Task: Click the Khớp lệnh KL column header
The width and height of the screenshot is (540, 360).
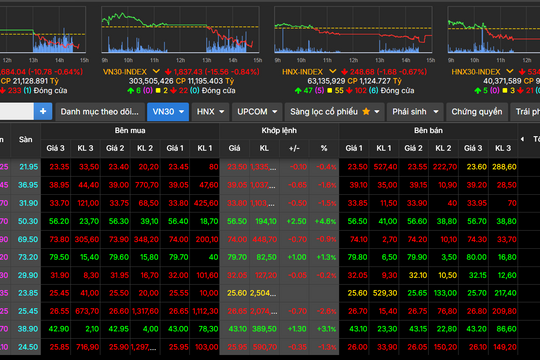Action: 264,148
